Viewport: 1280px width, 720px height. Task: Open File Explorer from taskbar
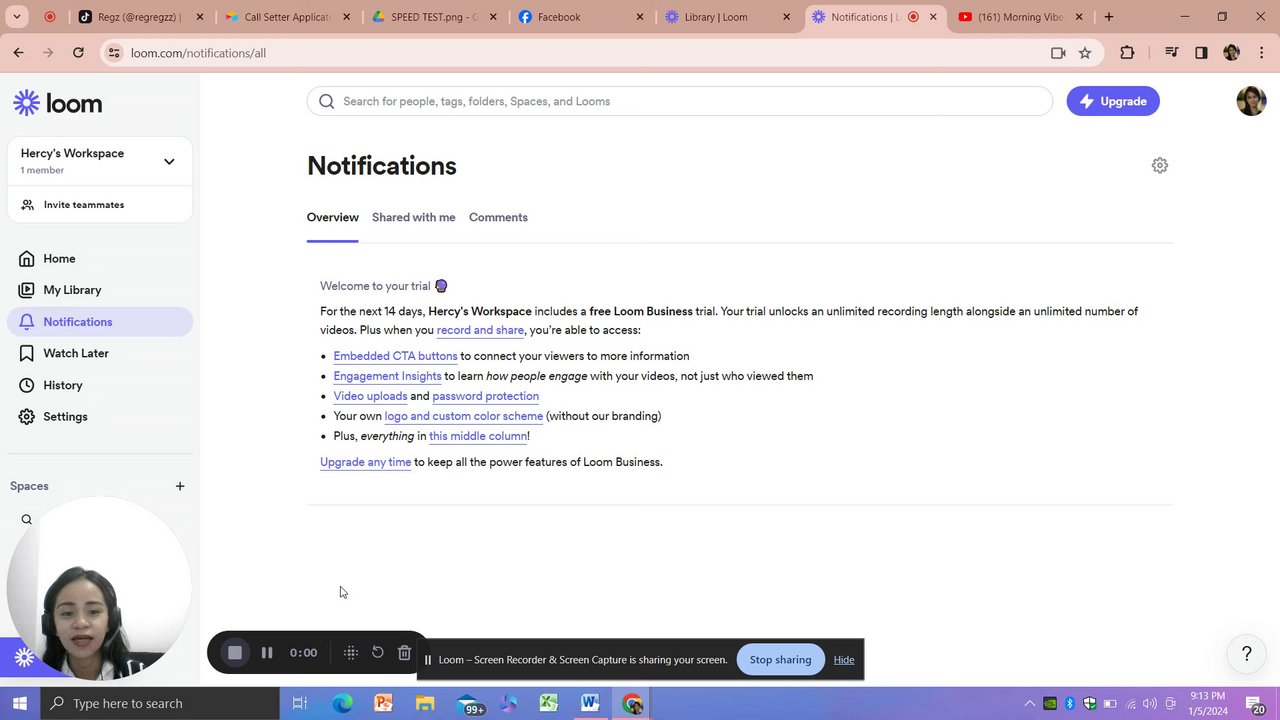point(425,703)
